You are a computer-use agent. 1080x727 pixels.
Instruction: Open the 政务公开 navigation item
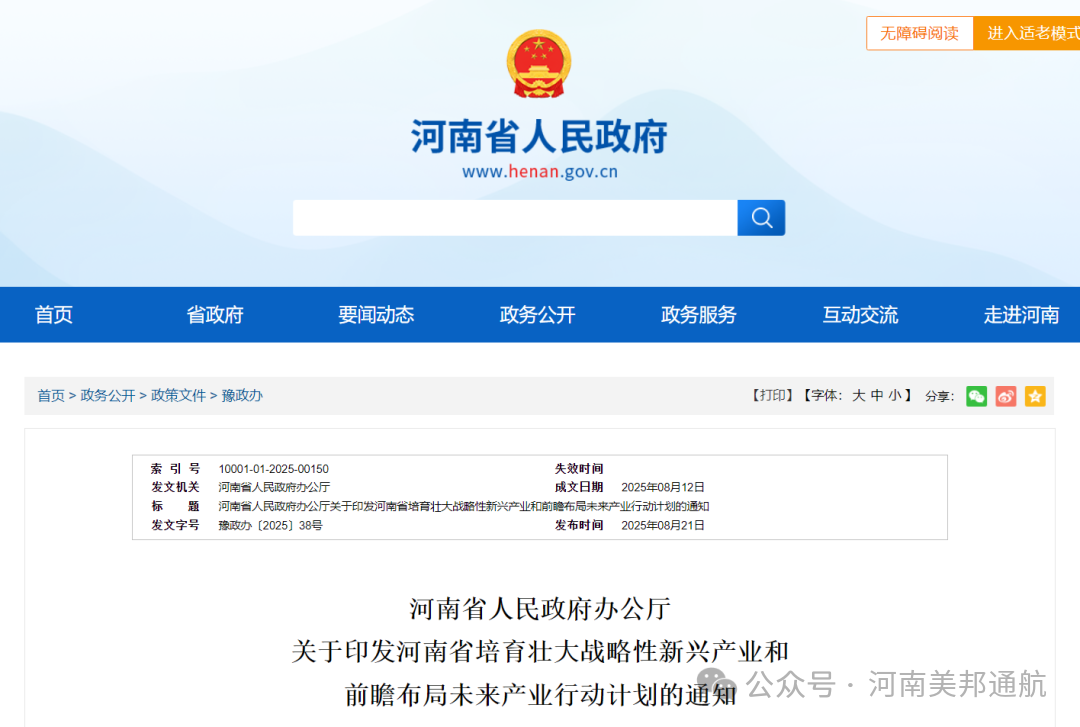(538, 315)
